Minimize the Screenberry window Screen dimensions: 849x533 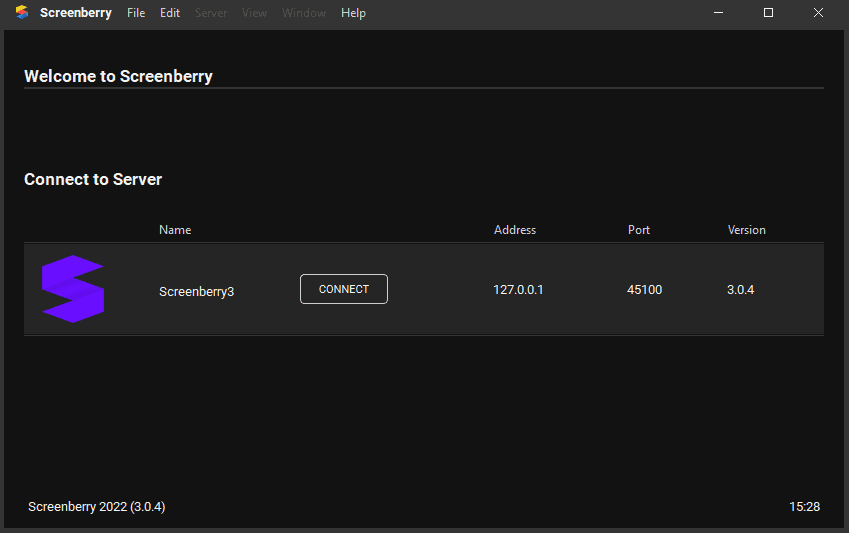click(719, 12)
